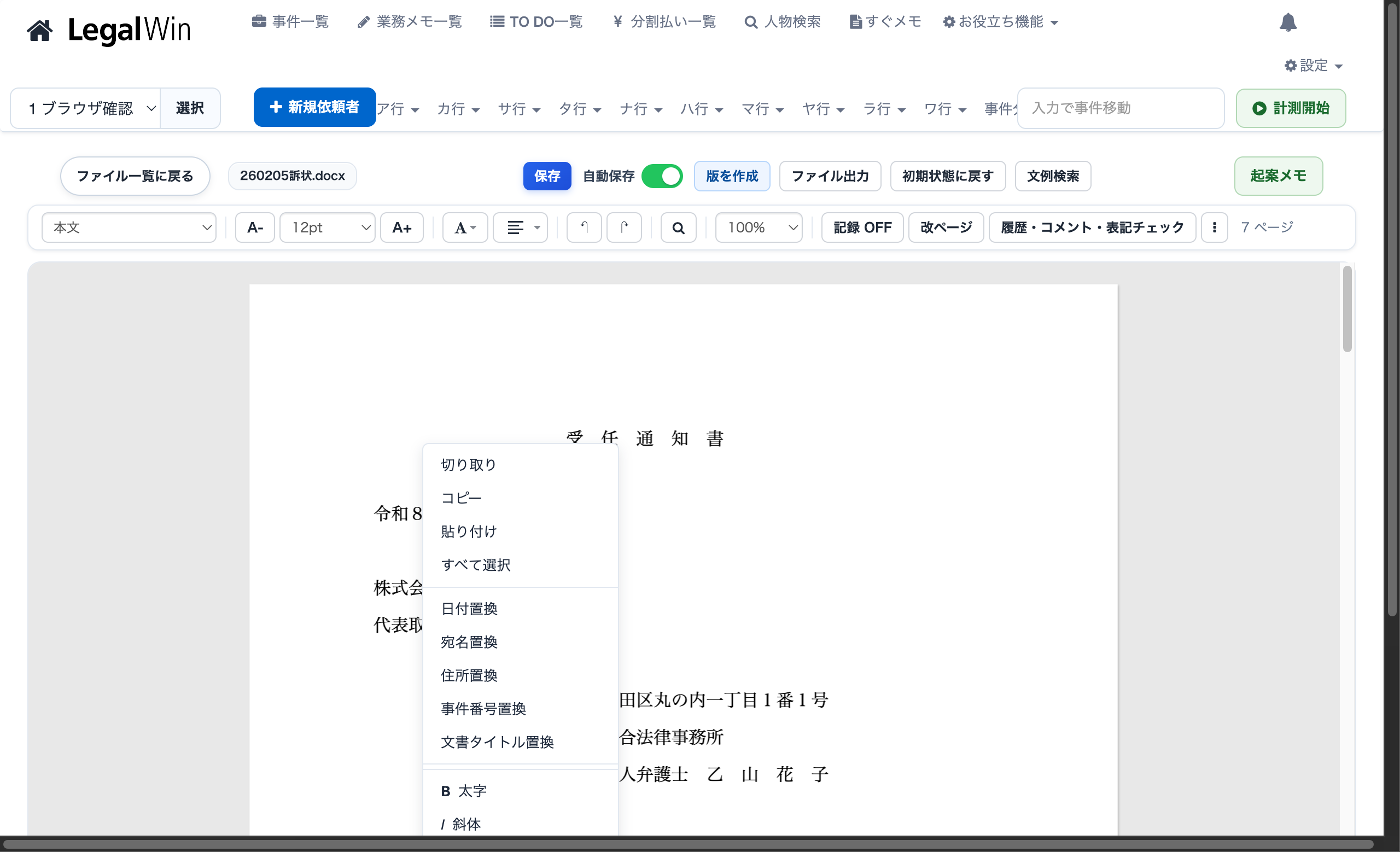Insert a page break with 改ページ
This screenshot has height=852, width=1400.
(946, 228)
